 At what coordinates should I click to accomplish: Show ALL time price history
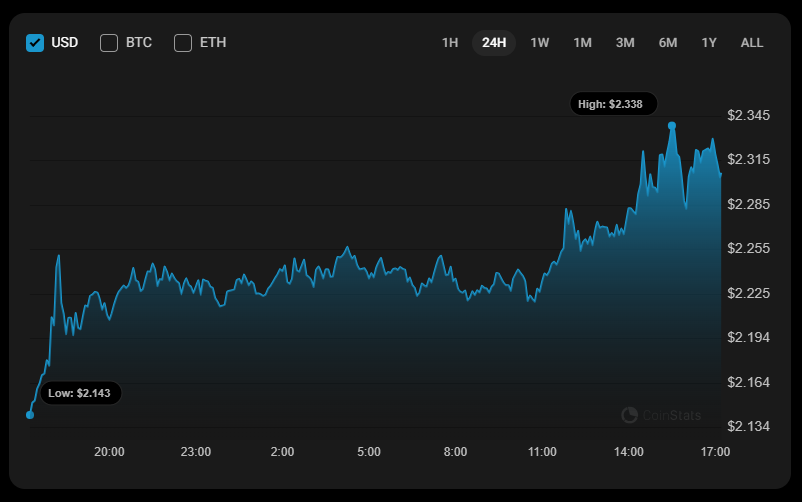tap(752, 43)
